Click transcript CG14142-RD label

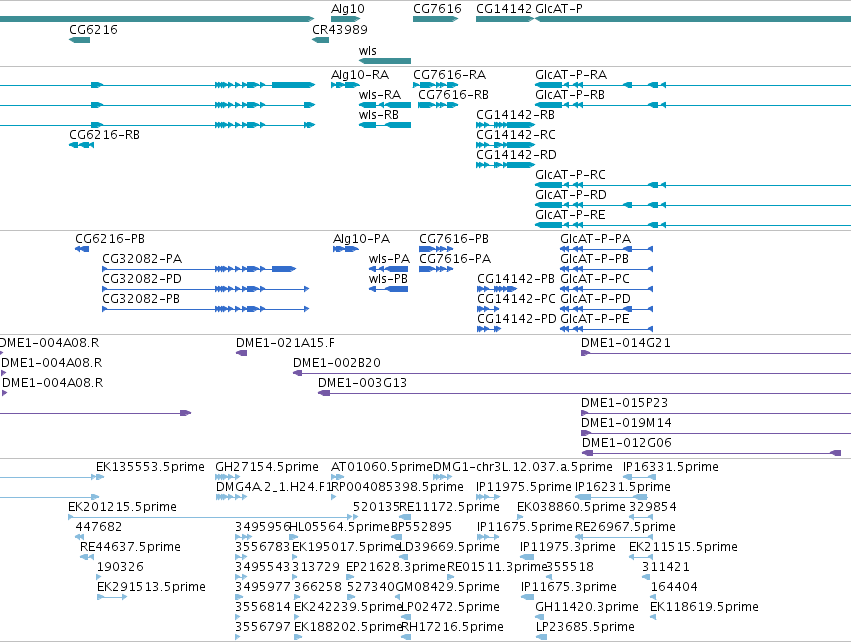pos(516,155)
